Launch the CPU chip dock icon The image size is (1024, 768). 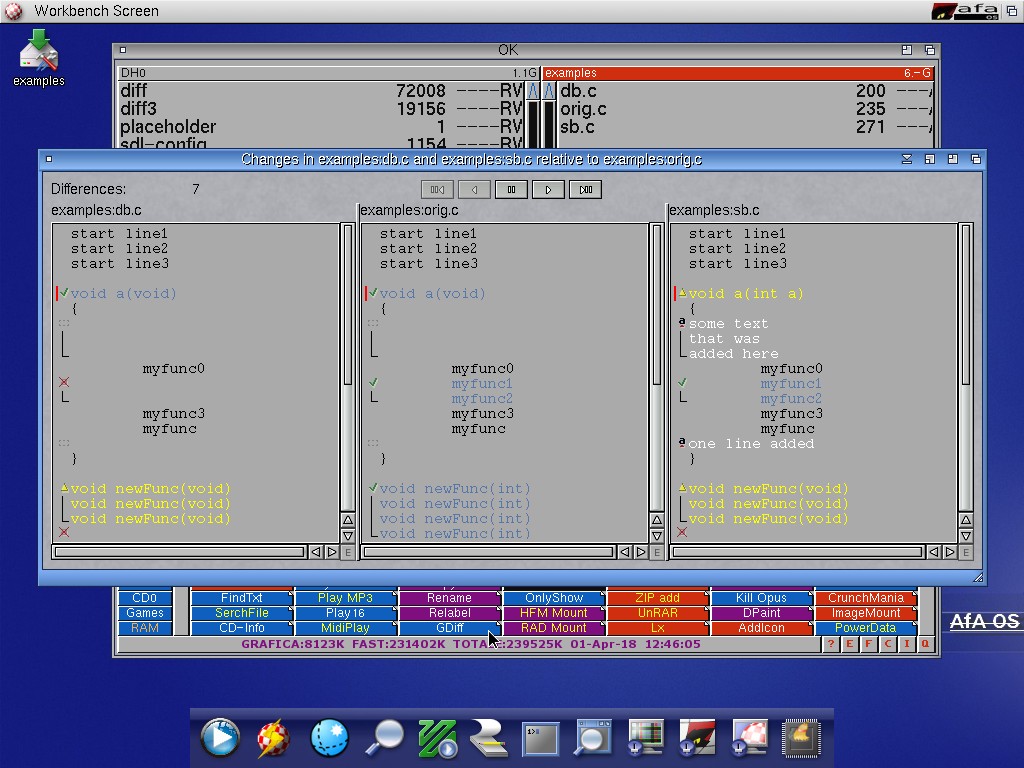point(800,738)
